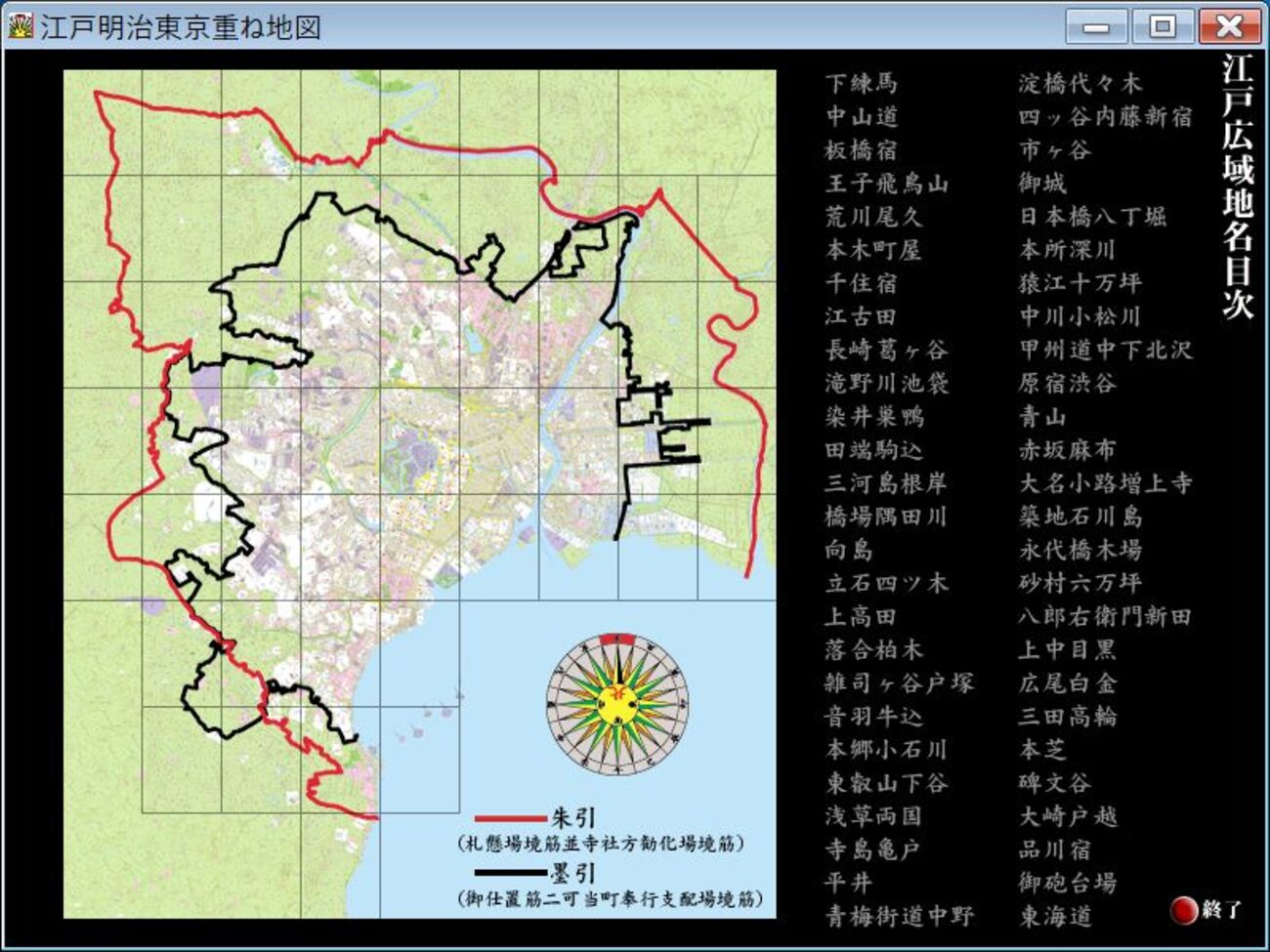Image resolution: width=1270 pixels, height=952 pixels.
Task: Select the 上高田 place name
Action: click(x=862, y=616)
